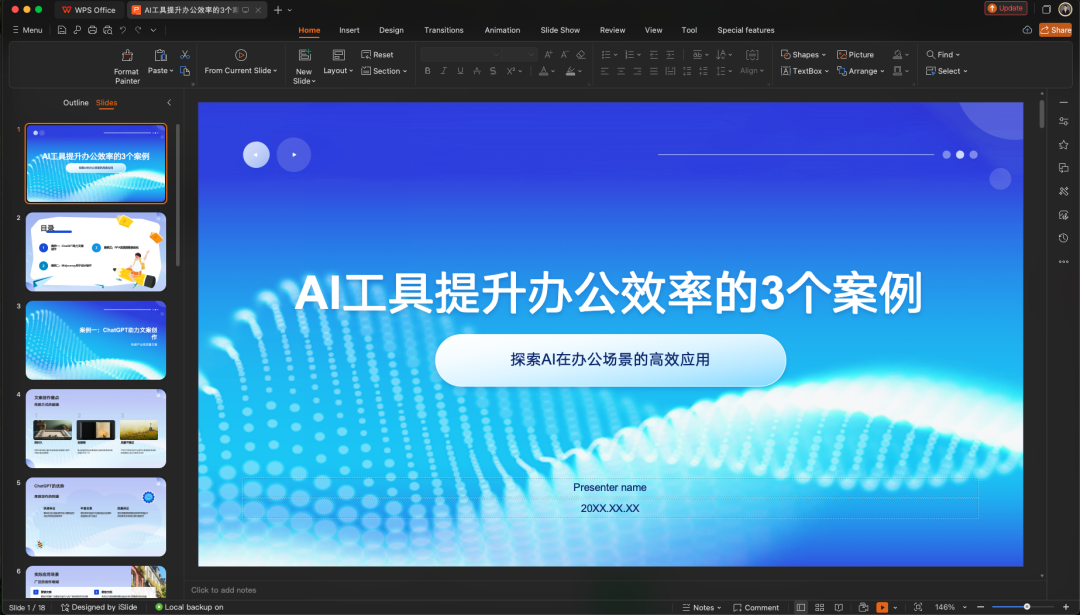The width and height of the screenshot is (1080, 615).
Task: Click the orange Update button
Action: [x=1005, y=8]
